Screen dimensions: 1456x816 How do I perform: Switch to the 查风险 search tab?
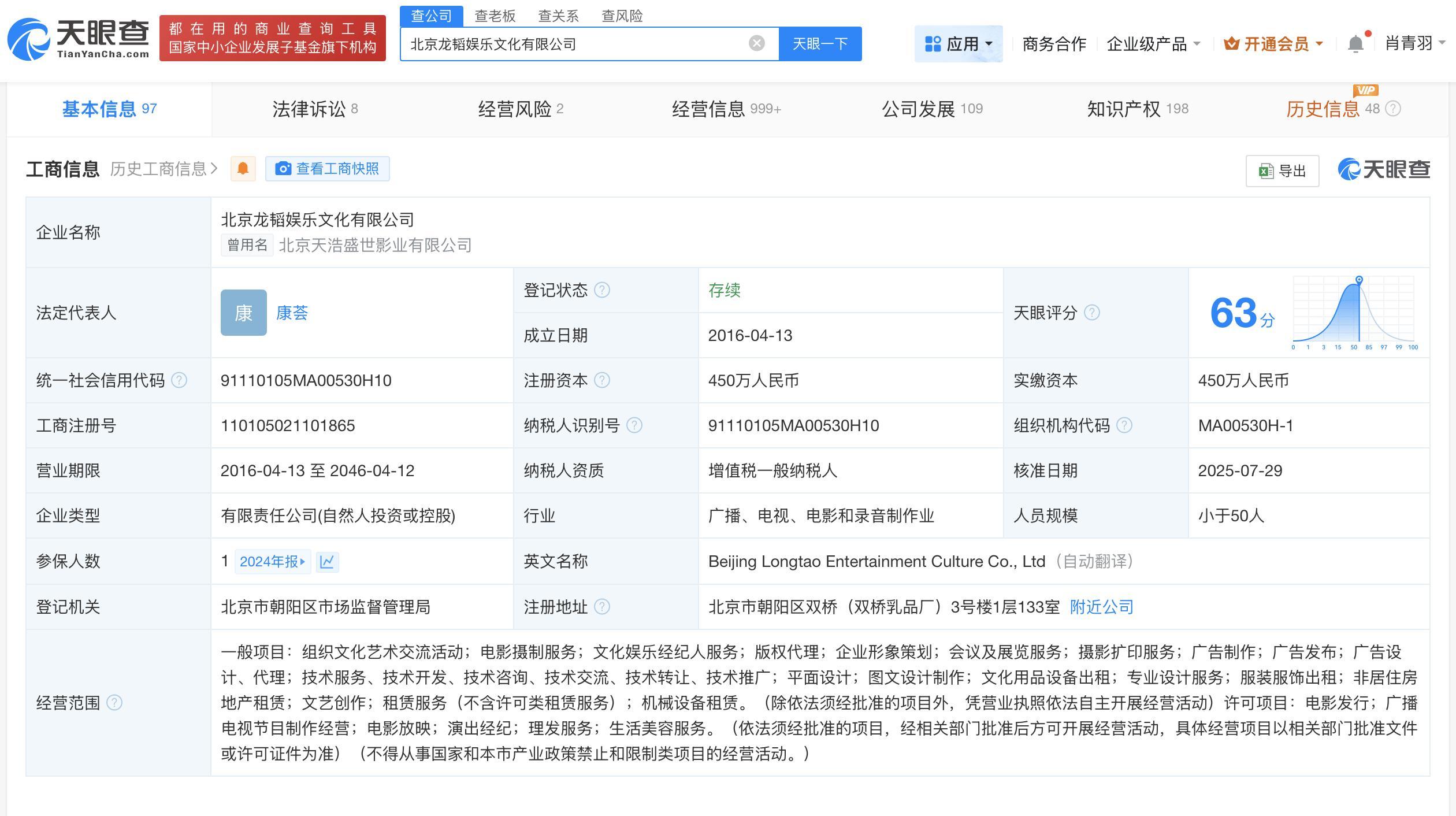click(622, 16)
